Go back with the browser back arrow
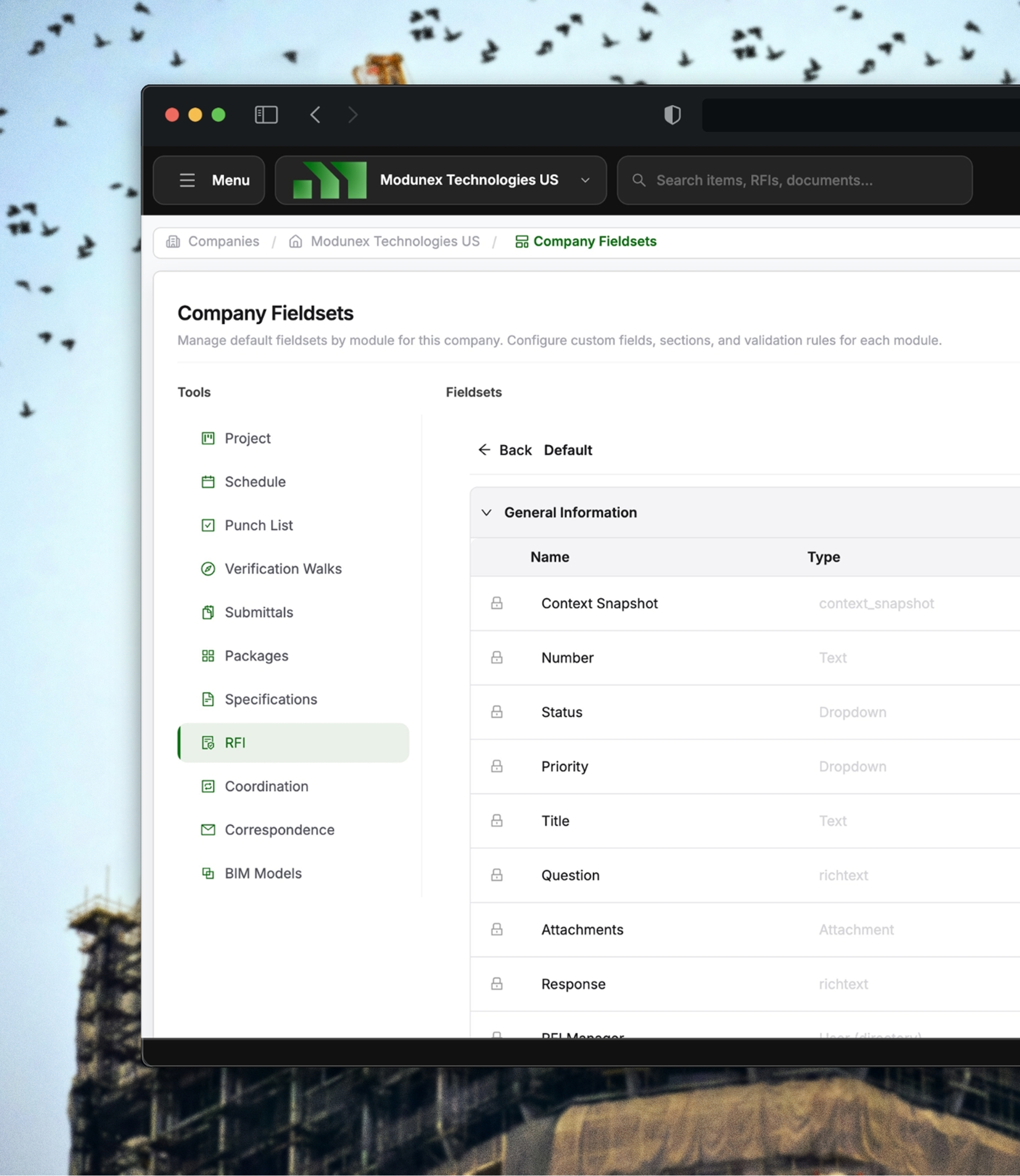Image resolution: width=1020 pixels, height=1176 pixels. [315, 115]
